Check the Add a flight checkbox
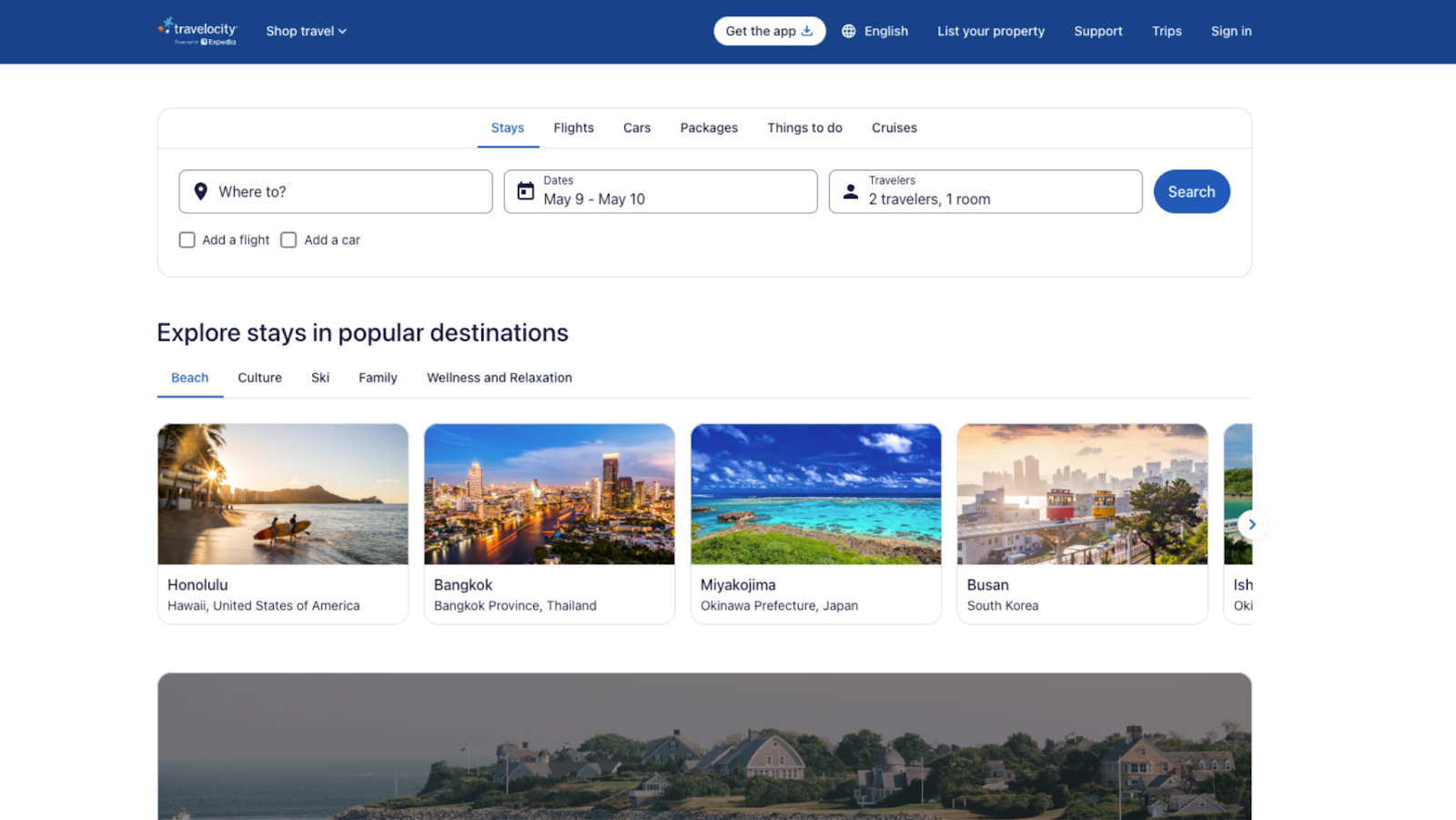The height and width of the screenshot is (820, 1456). pyautogui.click(x=187, y=240)
